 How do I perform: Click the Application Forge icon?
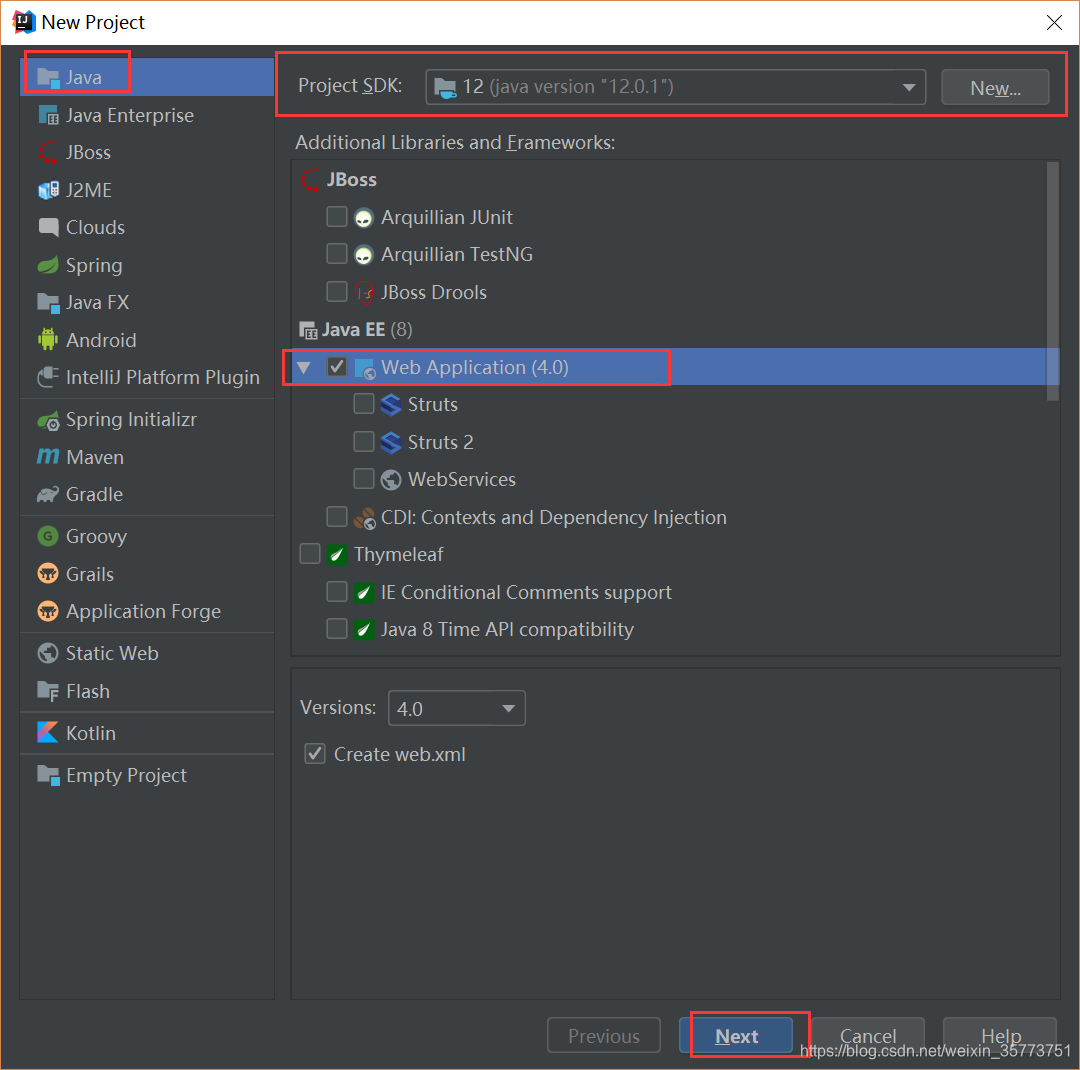click(48, 611)
